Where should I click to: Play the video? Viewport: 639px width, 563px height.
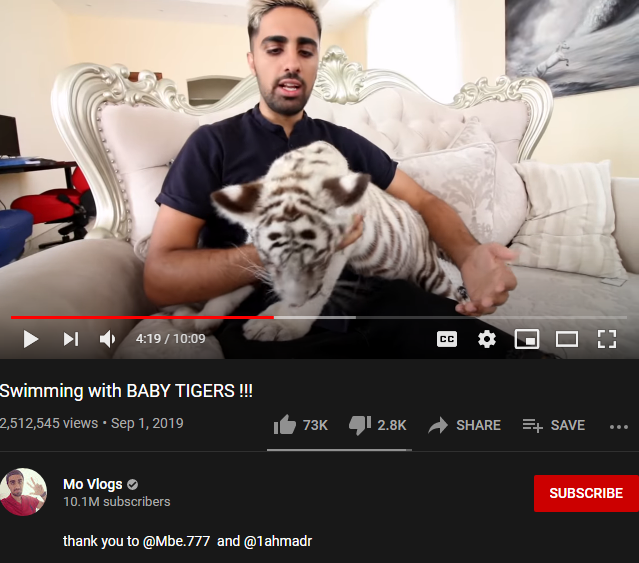pyautogui.click(x=31, y=339)
